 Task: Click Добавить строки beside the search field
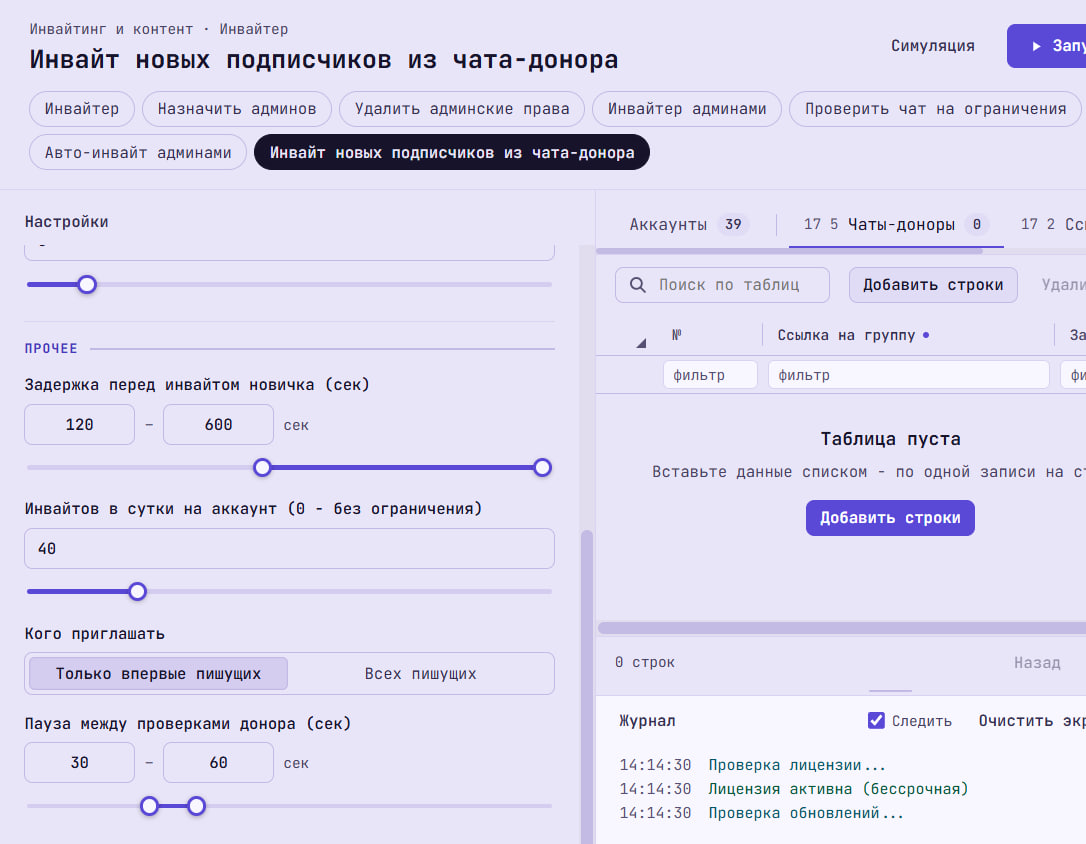tap(933, 285)
